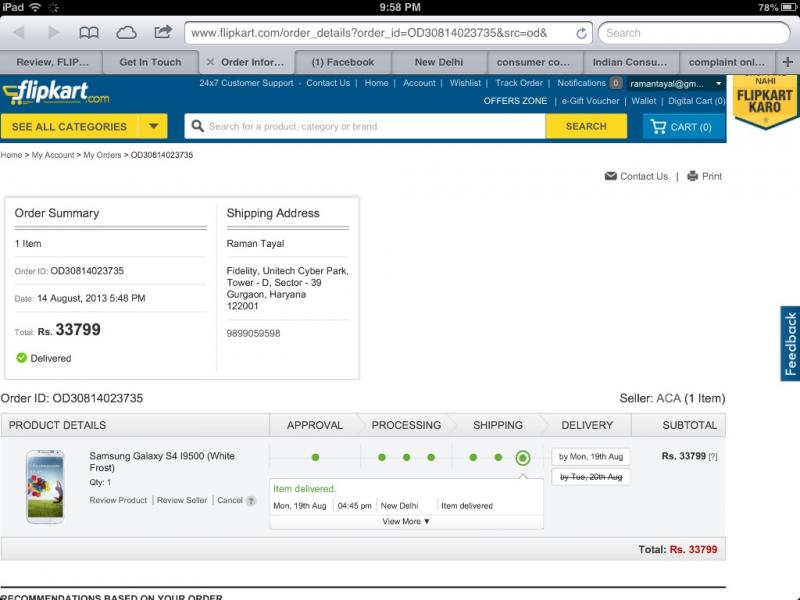This screenshot has width=800, height=600.
Task: Click the Notifications link
Action: click(x=581, y=83)
